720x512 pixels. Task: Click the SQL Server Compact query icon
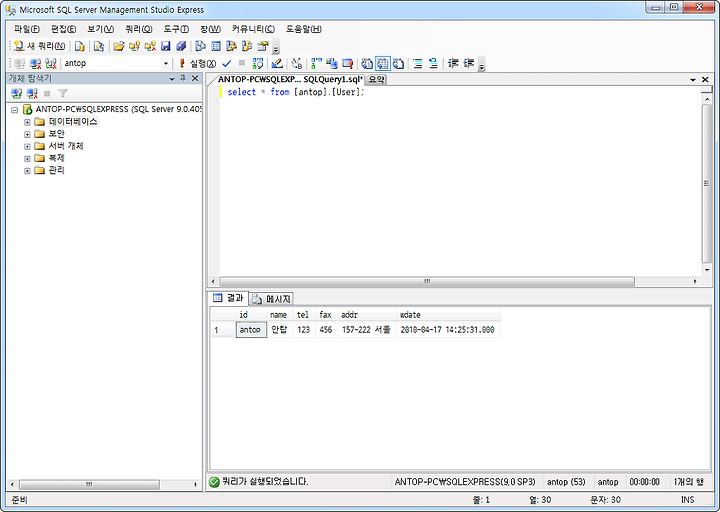pos(98,46)
